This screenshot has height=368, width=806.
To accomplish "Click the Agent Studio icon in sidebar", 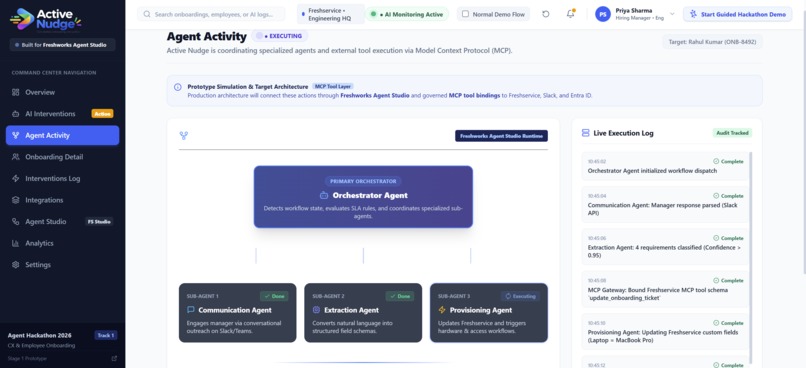I will point(15,222).
